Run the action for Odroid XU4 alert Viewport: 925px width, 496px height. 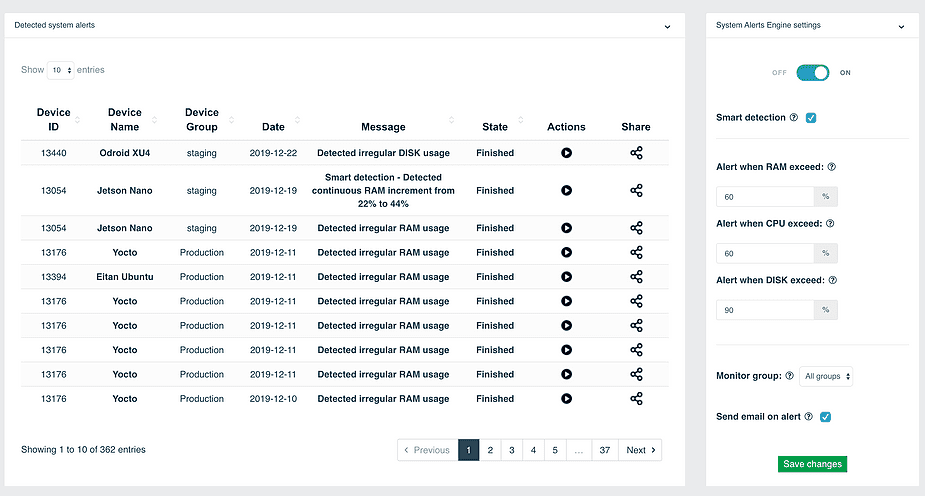[x=566, y=153]
